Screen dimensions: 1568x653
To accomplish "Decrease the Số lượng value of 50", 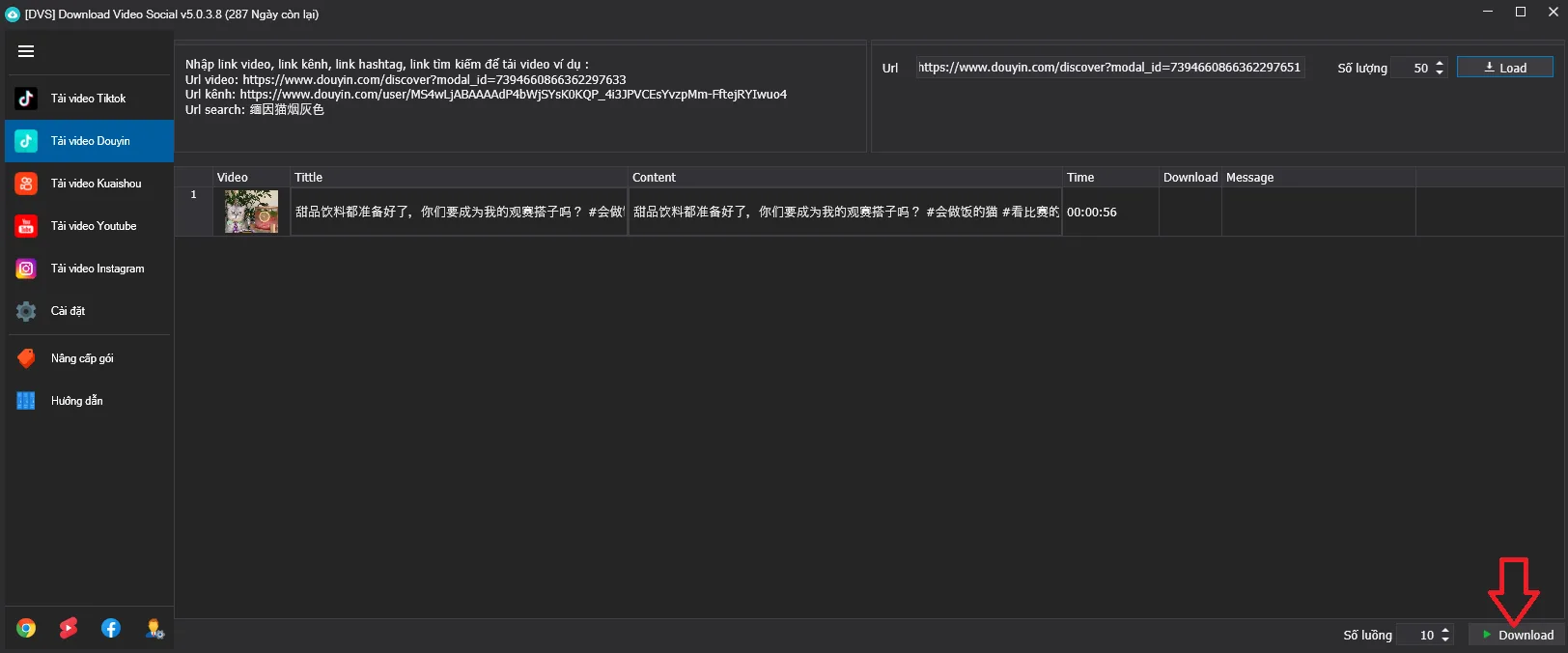I will pyautogui.click(x=1440, y=72).
